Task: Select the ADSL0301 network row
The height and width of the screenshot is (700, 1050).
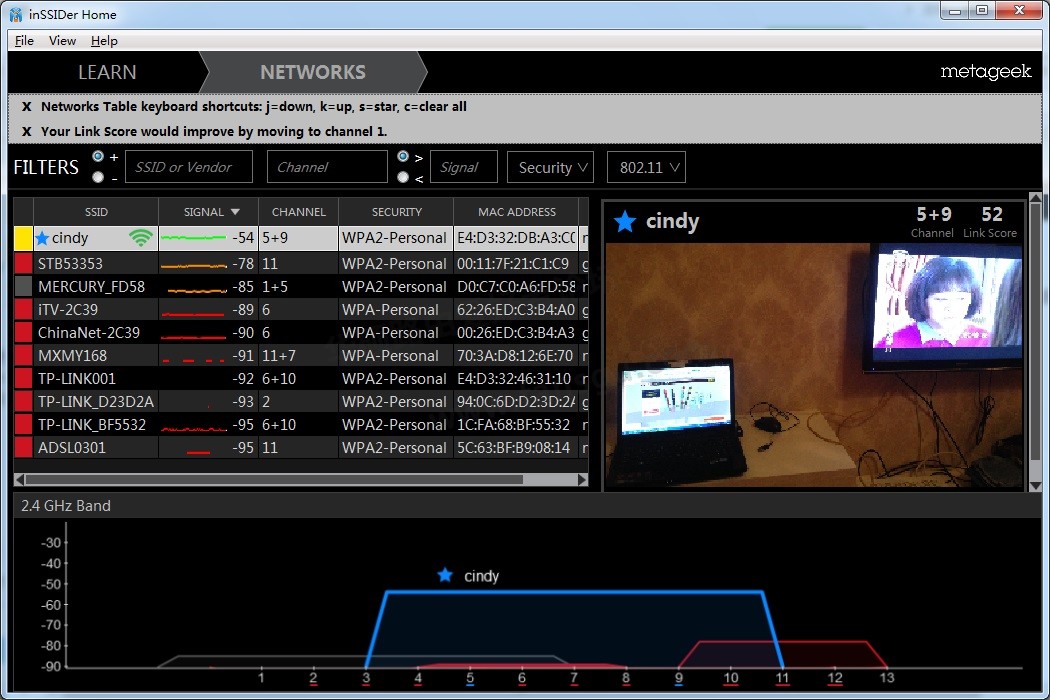Action: point(301,447)
